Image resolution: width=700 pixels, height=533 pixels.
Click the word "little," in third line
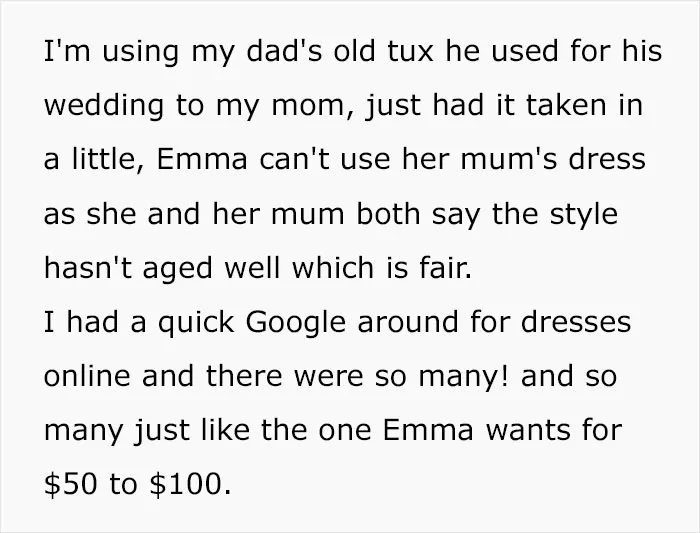point(108,159)
